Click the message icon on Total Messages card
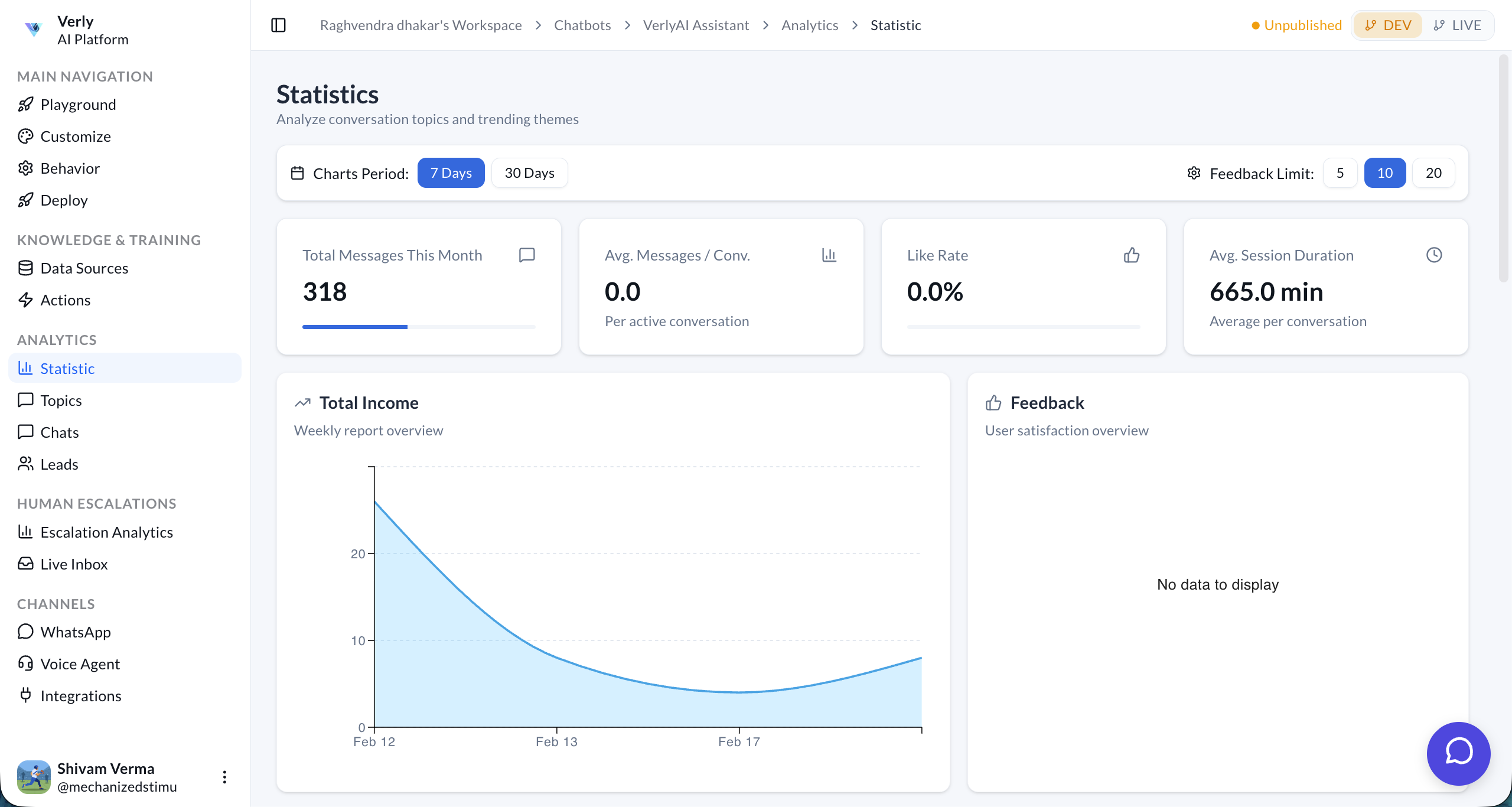1512x807 pixels. click(x=527, y=255)
